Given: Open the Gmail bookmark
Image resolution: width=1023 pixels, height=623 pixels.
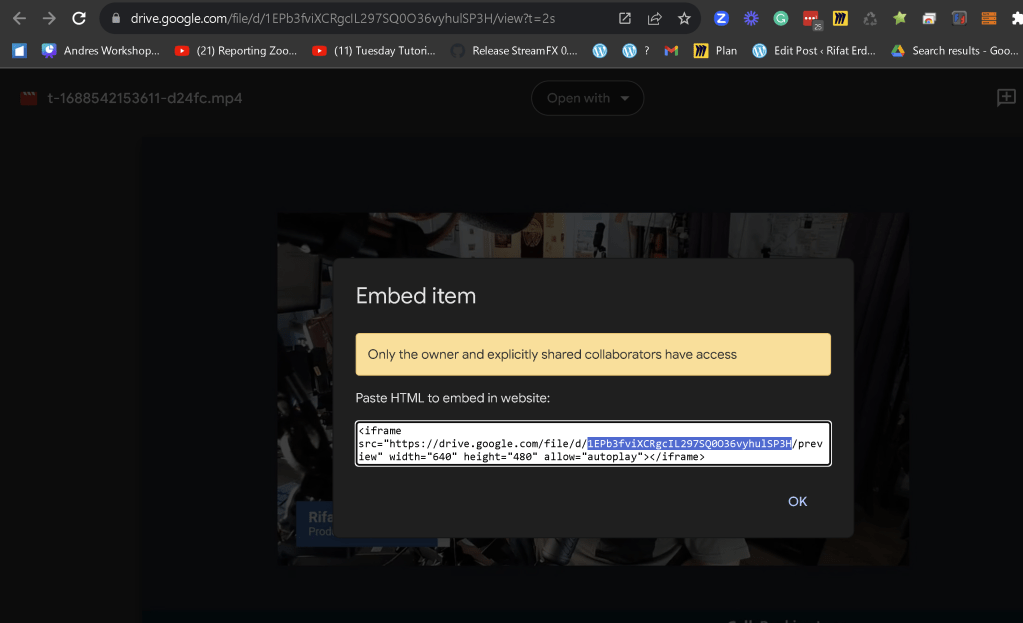Looking at the screenshot, I should [x=671, y=50].
